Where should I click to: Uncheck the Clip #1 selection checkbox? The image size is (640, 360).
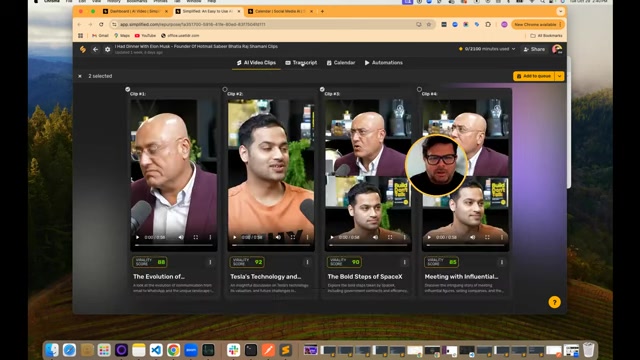tap(128, 89)
